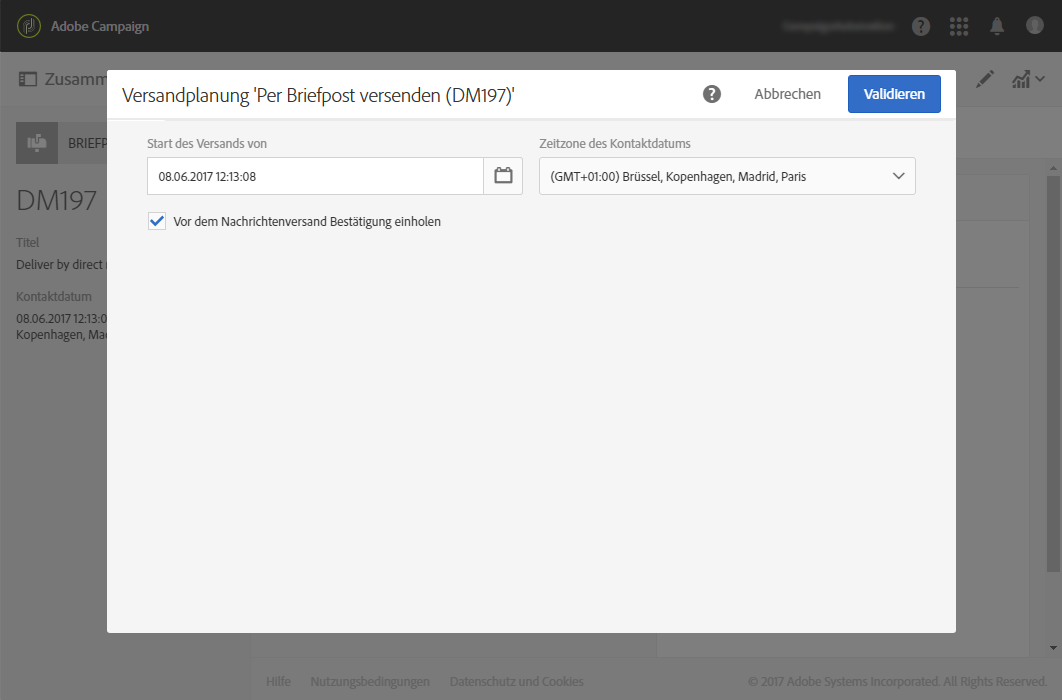Image resolution: width=1062 pixels, height=700 pixels.
Task: Open the apps grid icon
Action: [x=958, y=26]
